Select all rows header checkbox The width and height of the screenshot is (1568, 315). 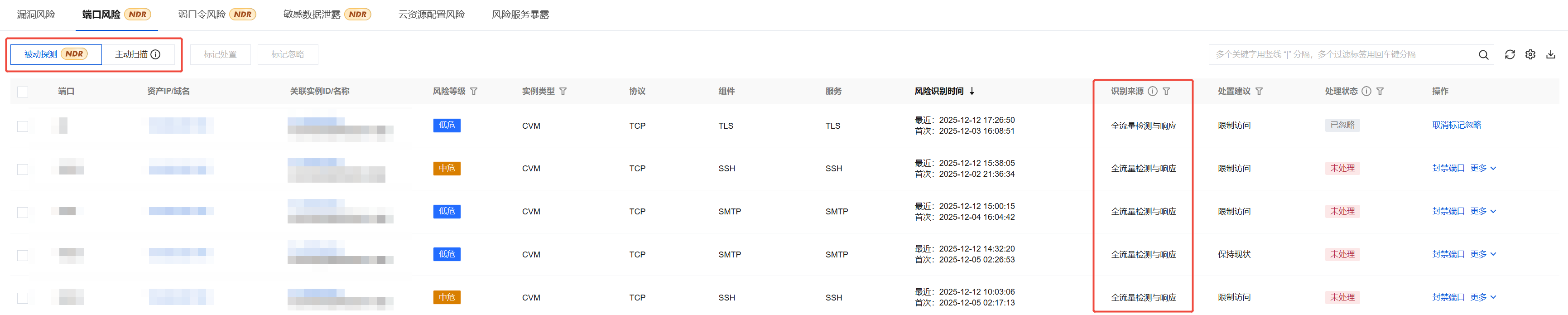(23, 92)
